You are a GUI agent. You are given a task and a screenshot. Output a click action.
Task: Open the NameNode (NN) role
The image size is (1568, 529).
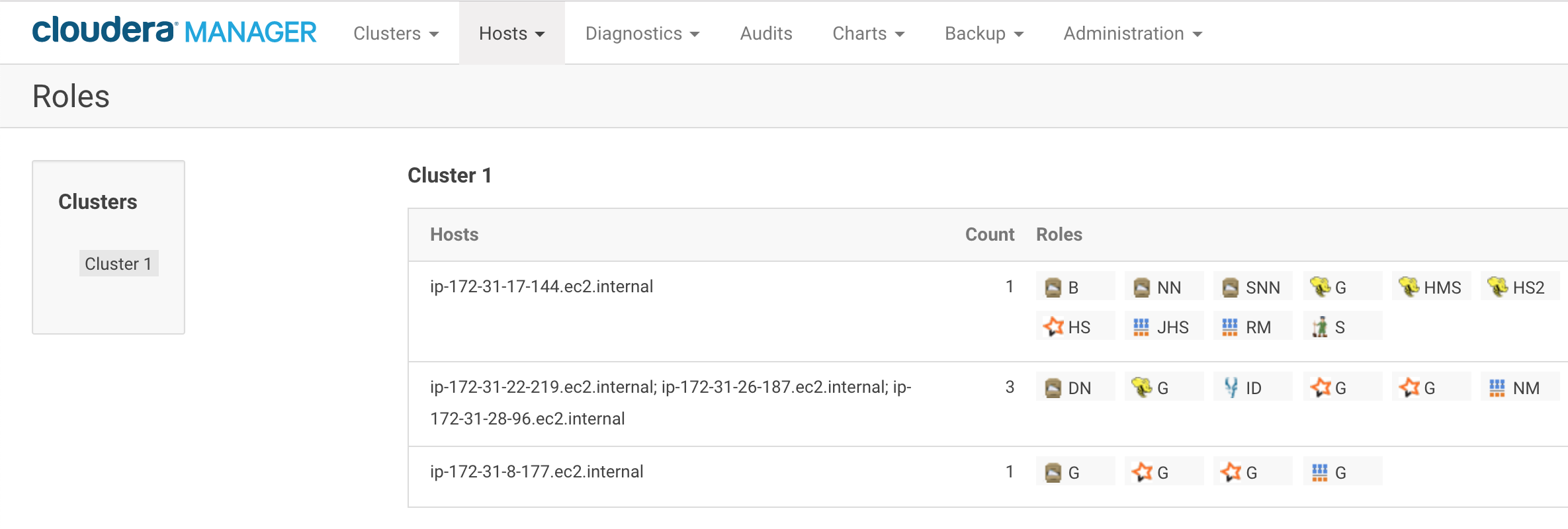point(1162,286)
